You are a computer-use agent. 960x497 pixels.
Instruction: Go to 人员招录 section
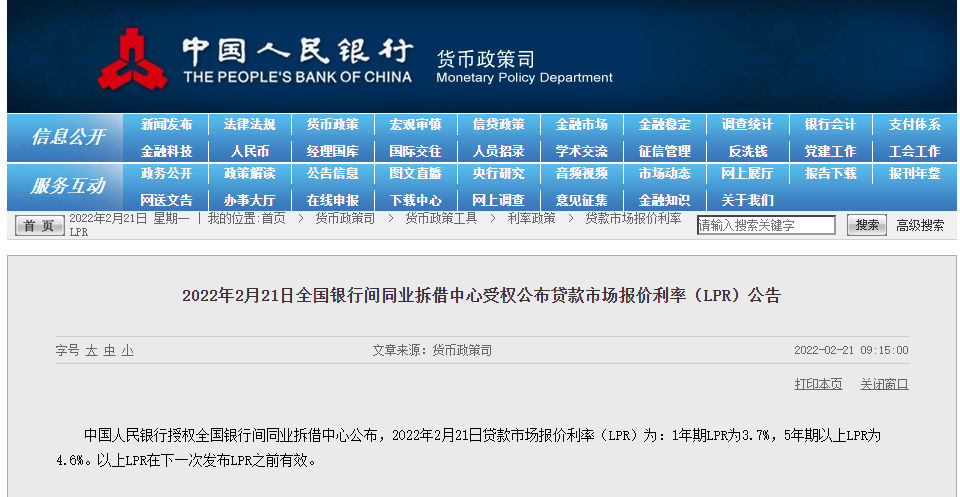pos(498,151)
